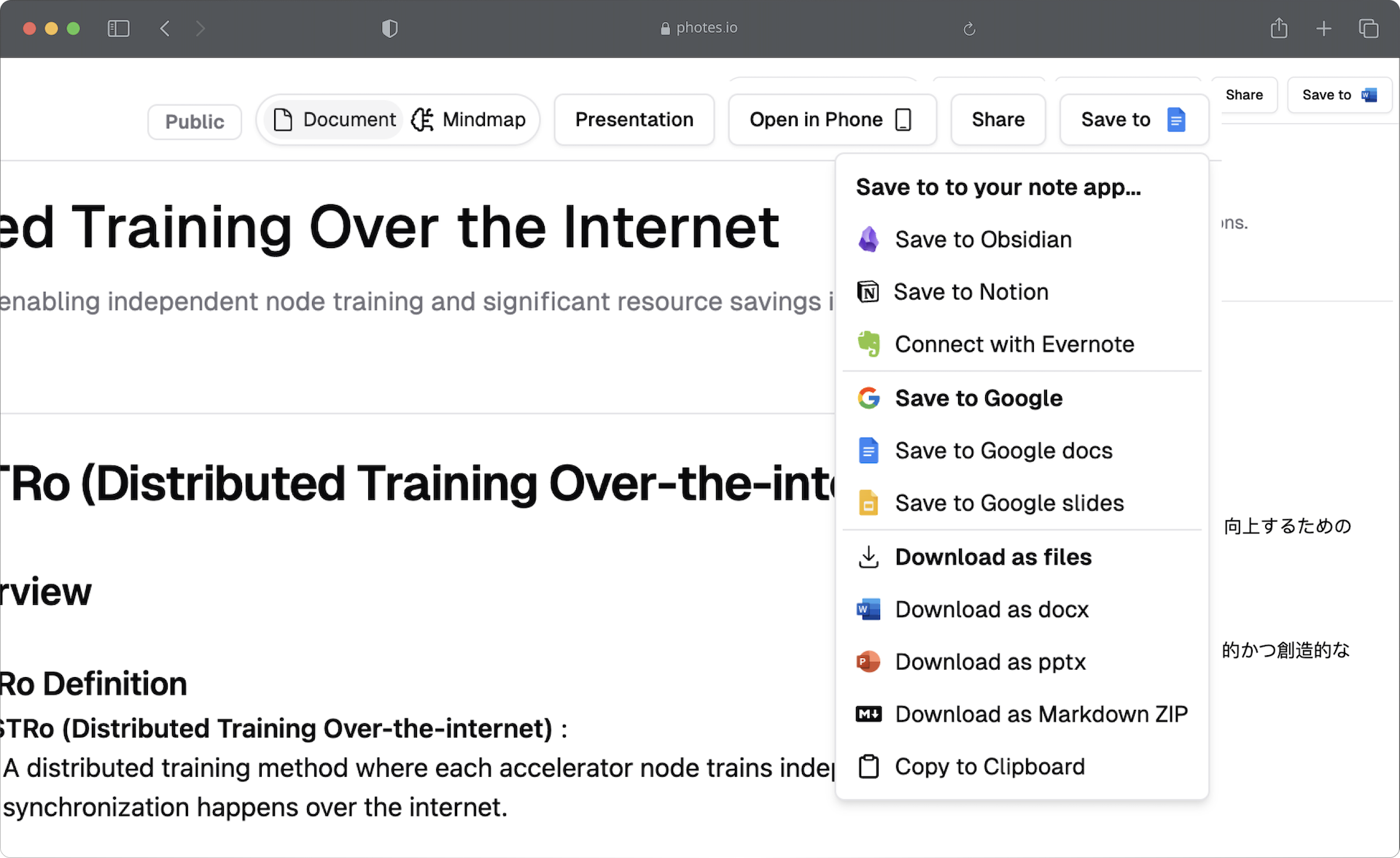Click the PowerPoint download pptx icon
This screenshot has height=858, width=1400.
tap(866, 662)
